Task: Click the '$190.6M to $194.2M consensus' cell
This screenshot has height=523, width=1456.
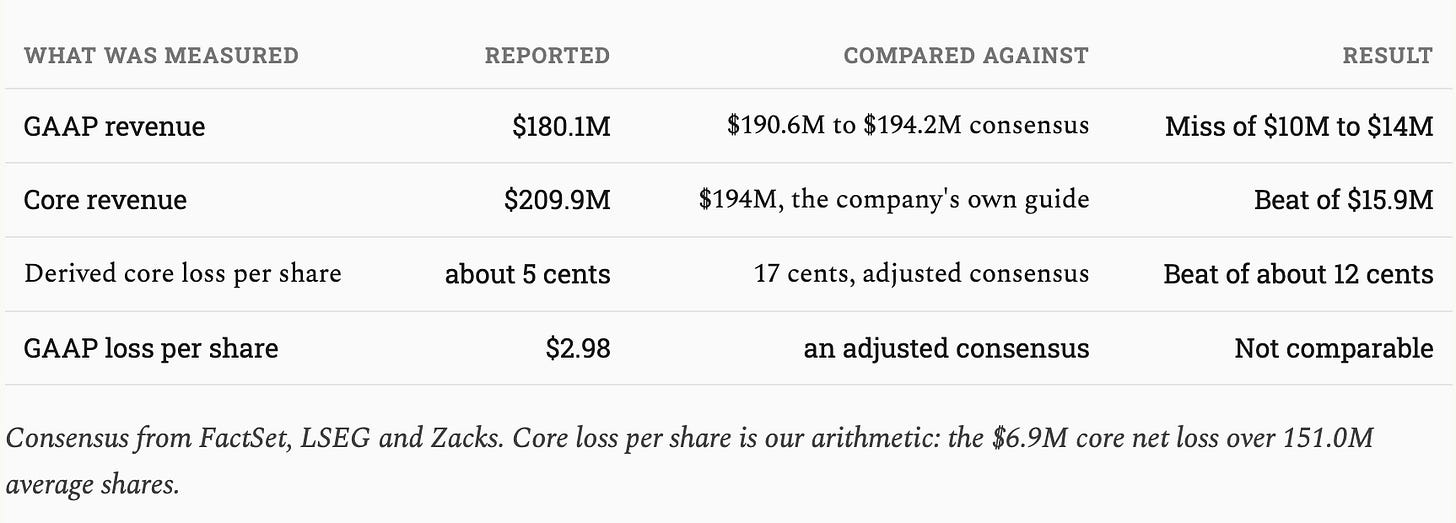Action: (x=908, y=126)
